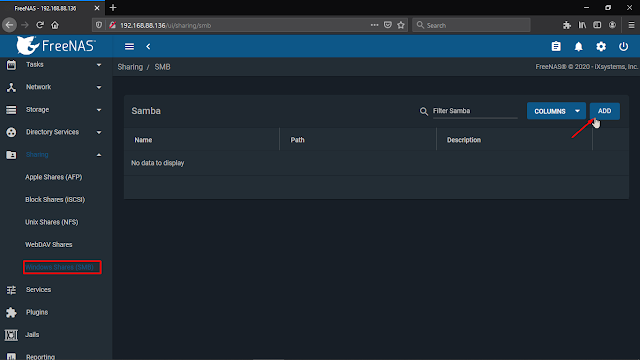Viewport: 640px width, 360px height.
Task: Open Unix Shares (NFS)
Action: coord(51,222)
